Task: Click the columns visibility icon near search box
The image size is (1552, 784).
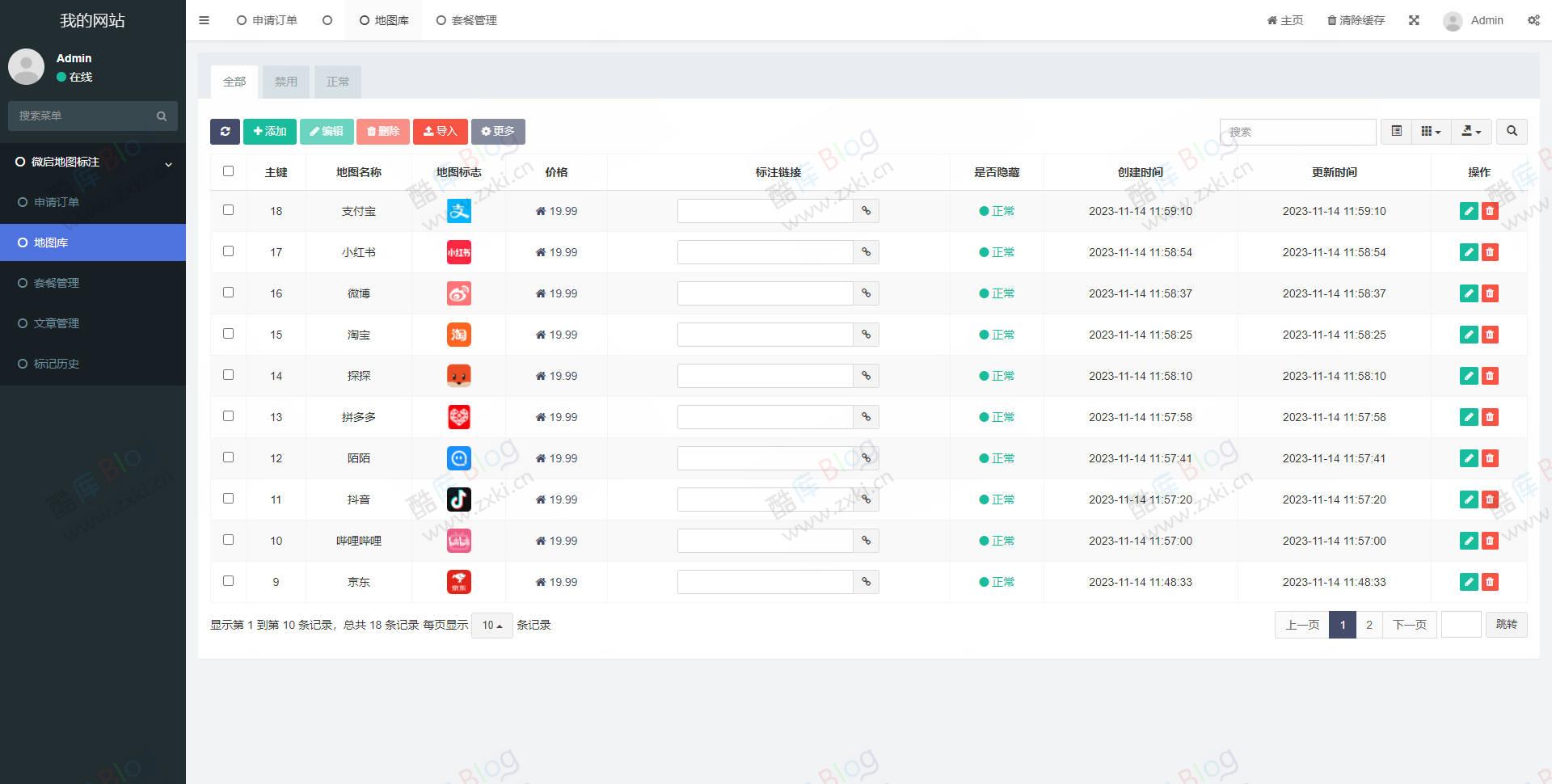Action: (x=1431, y=131)
